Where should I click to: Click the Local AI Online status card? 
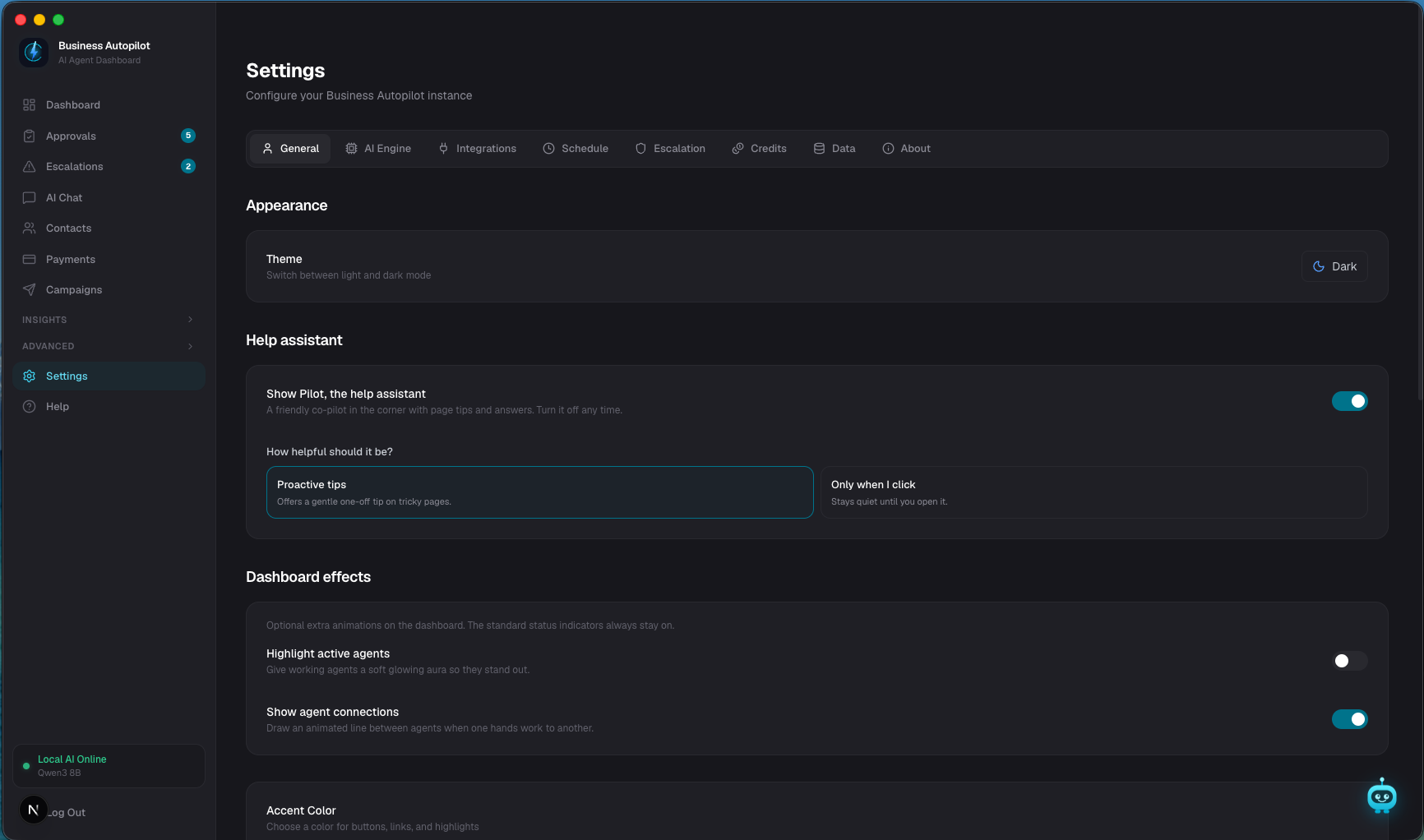coord(109,766)
